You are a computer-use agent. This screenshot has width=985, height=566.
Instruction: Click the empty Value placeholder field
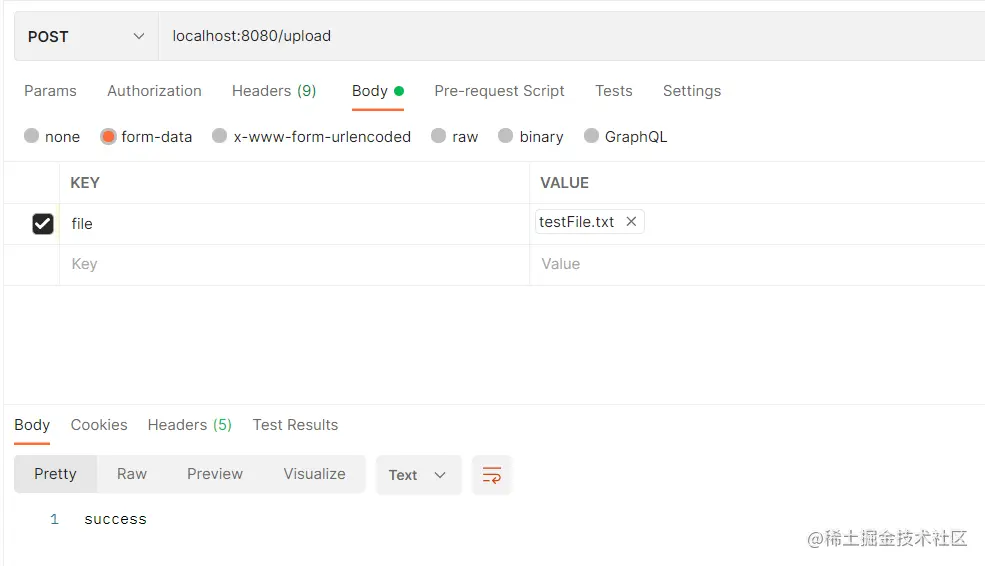point(757,264)
